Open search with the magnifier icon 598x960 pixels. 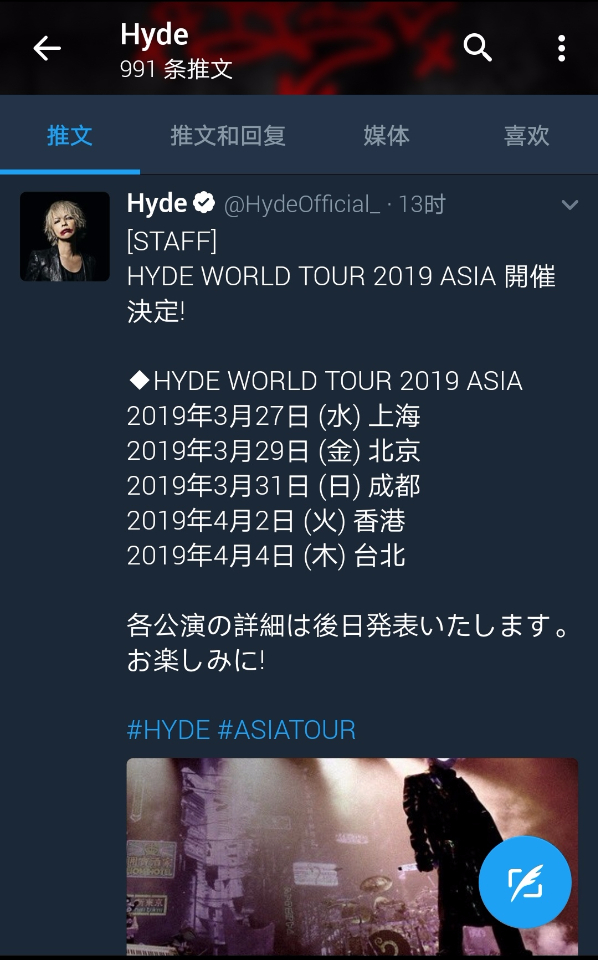(477, 47)
